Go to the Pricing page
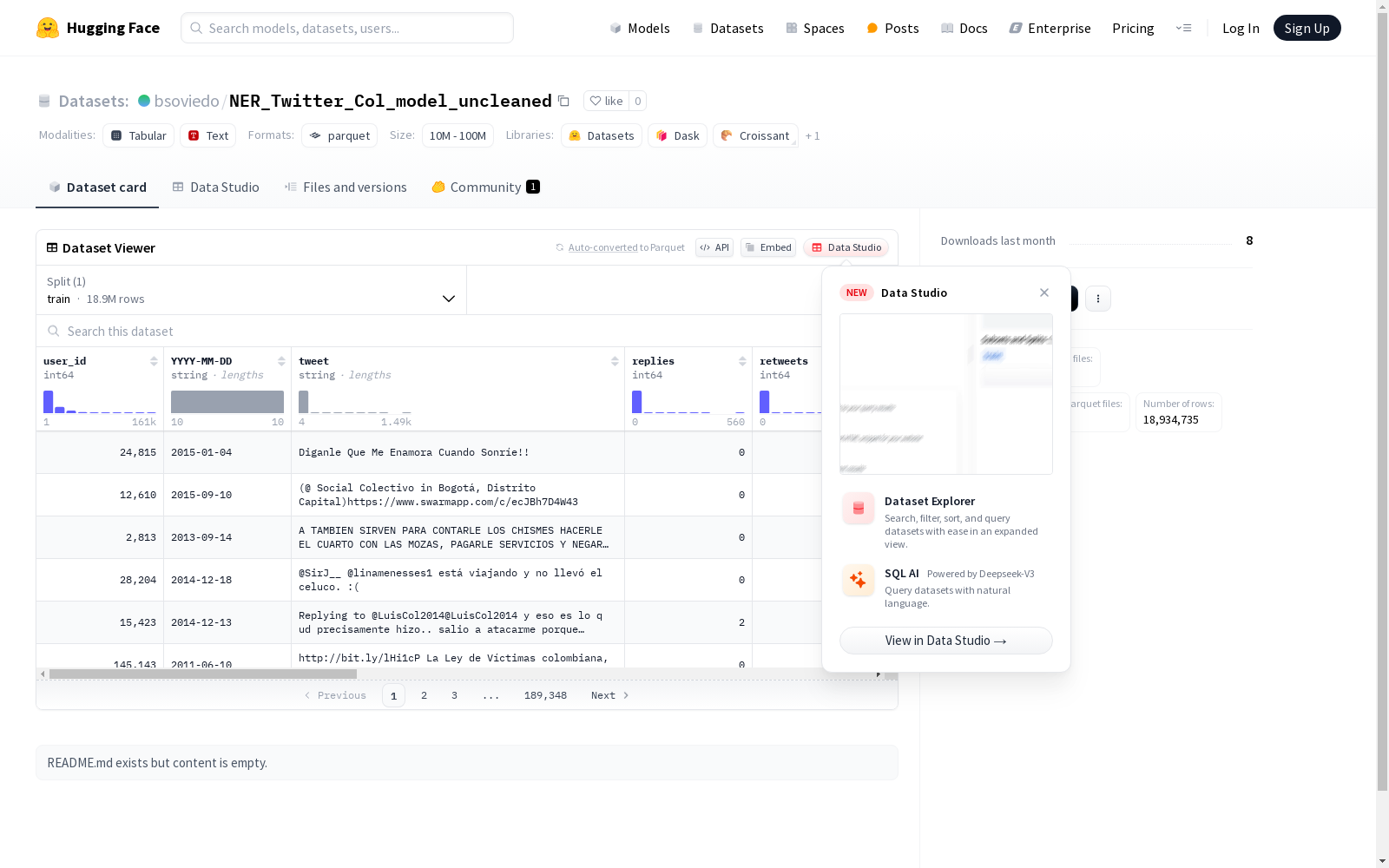The width and height of the screenshot is (1389, 868). pyautogui.click(x=1133, y=28)
